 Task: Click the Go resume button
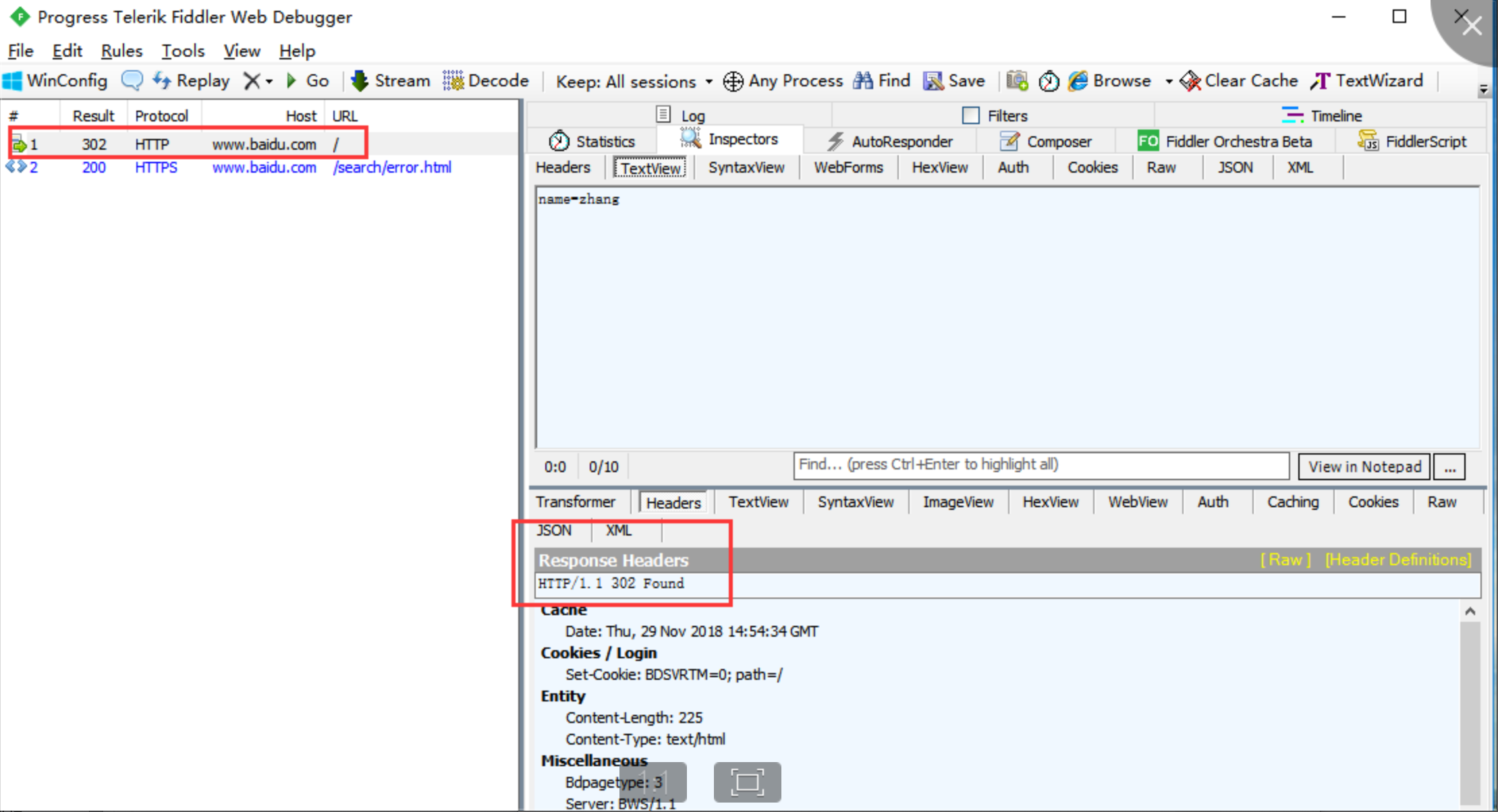click(308, 81)
